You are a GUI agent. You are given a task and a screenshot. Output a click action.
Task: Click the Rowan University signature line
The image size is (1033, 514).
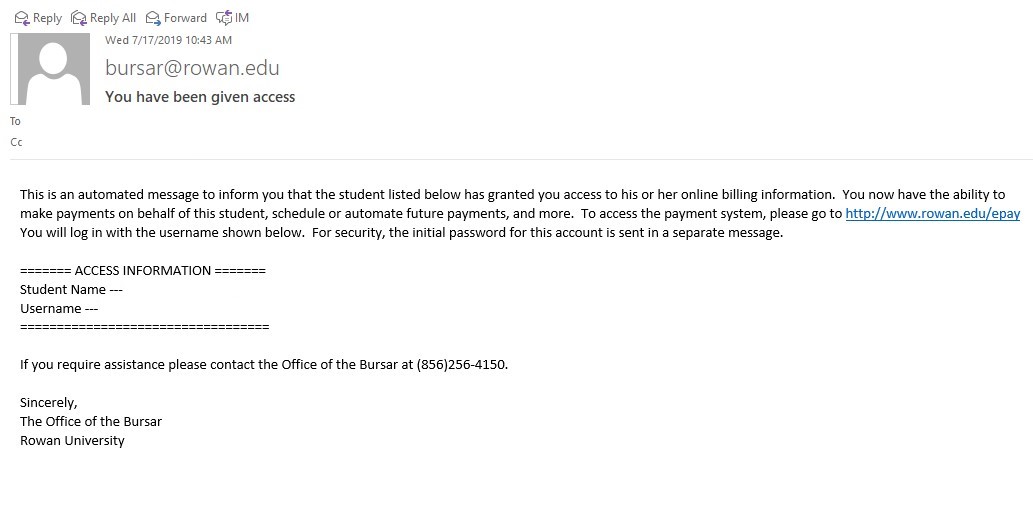72,440
